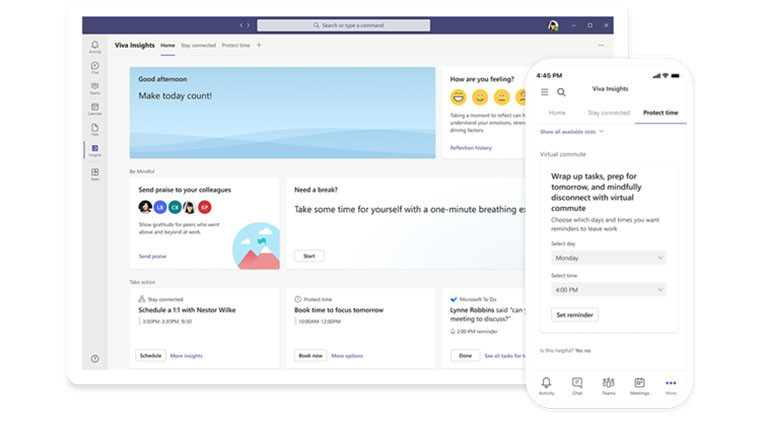Open the Send praise link
The width and height of the screenshot is (760, 428).
click(152, 256)
